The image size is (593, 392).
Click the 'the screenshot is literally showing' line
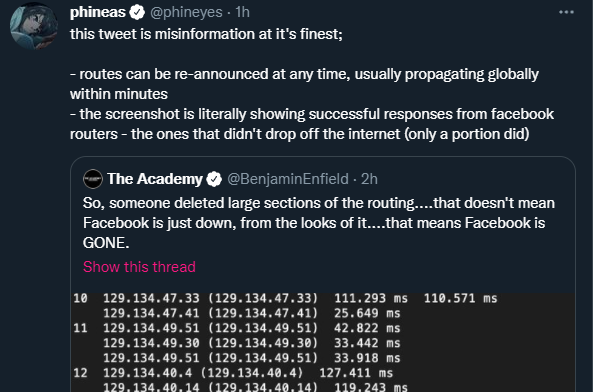[x=312, y=114]
